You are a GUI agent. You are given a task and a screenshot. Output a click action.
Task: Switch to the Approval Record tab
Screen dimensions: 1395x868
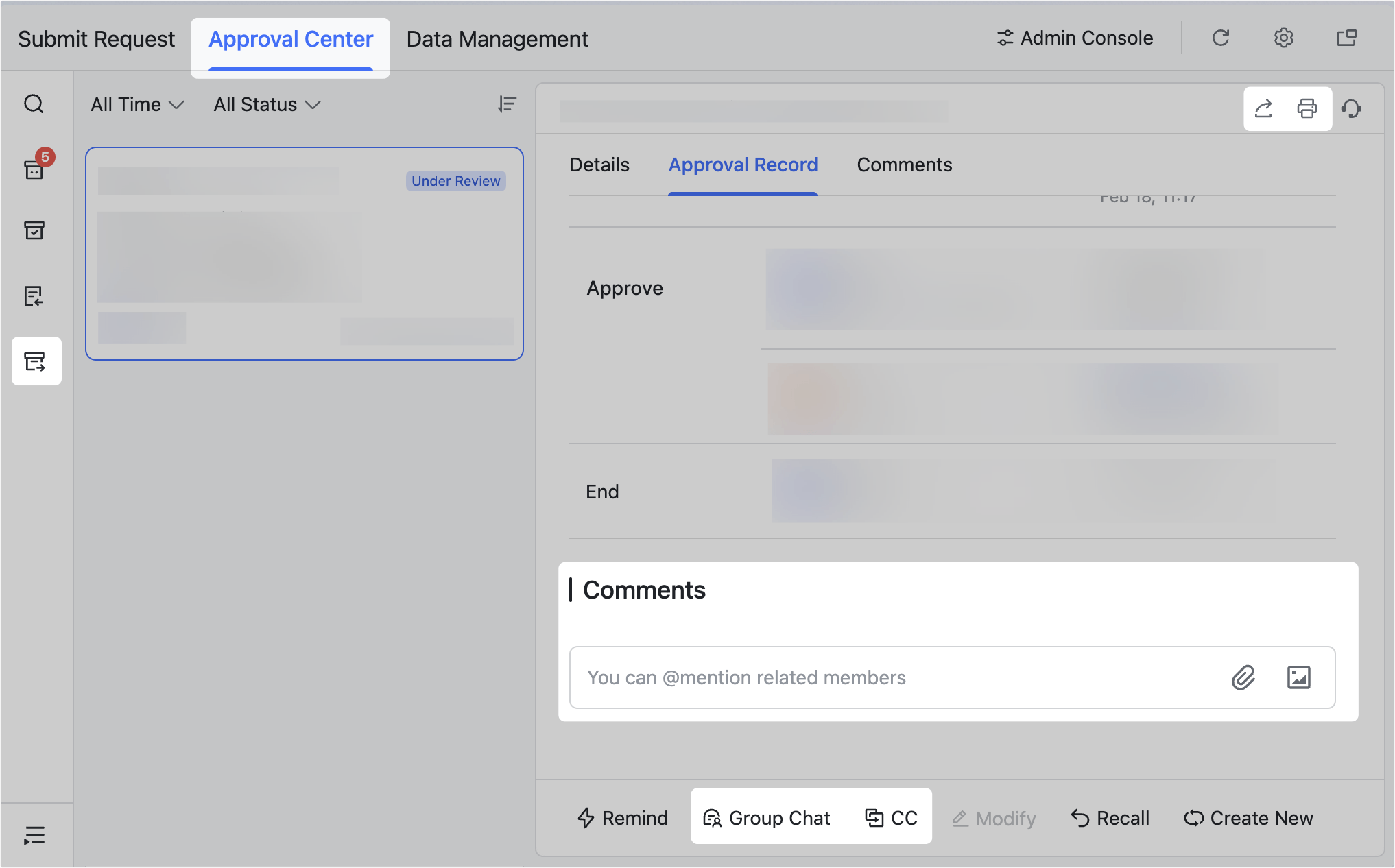coord(743,165)
